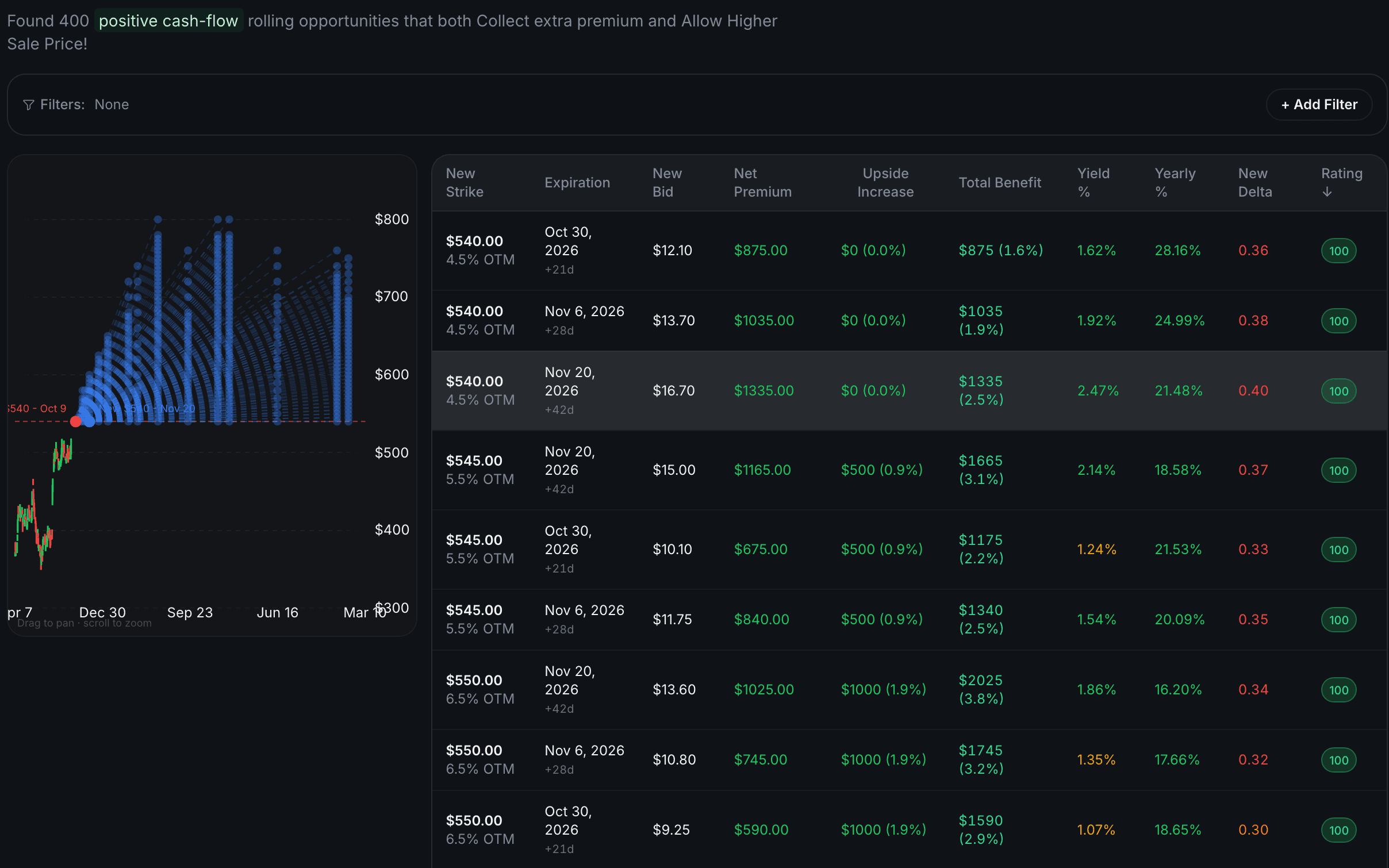The width and height of the screenshot is (1389, 868).
Task: Click the red current-position dot on chart
Action: pyautogui.click(x=75, y=422)
